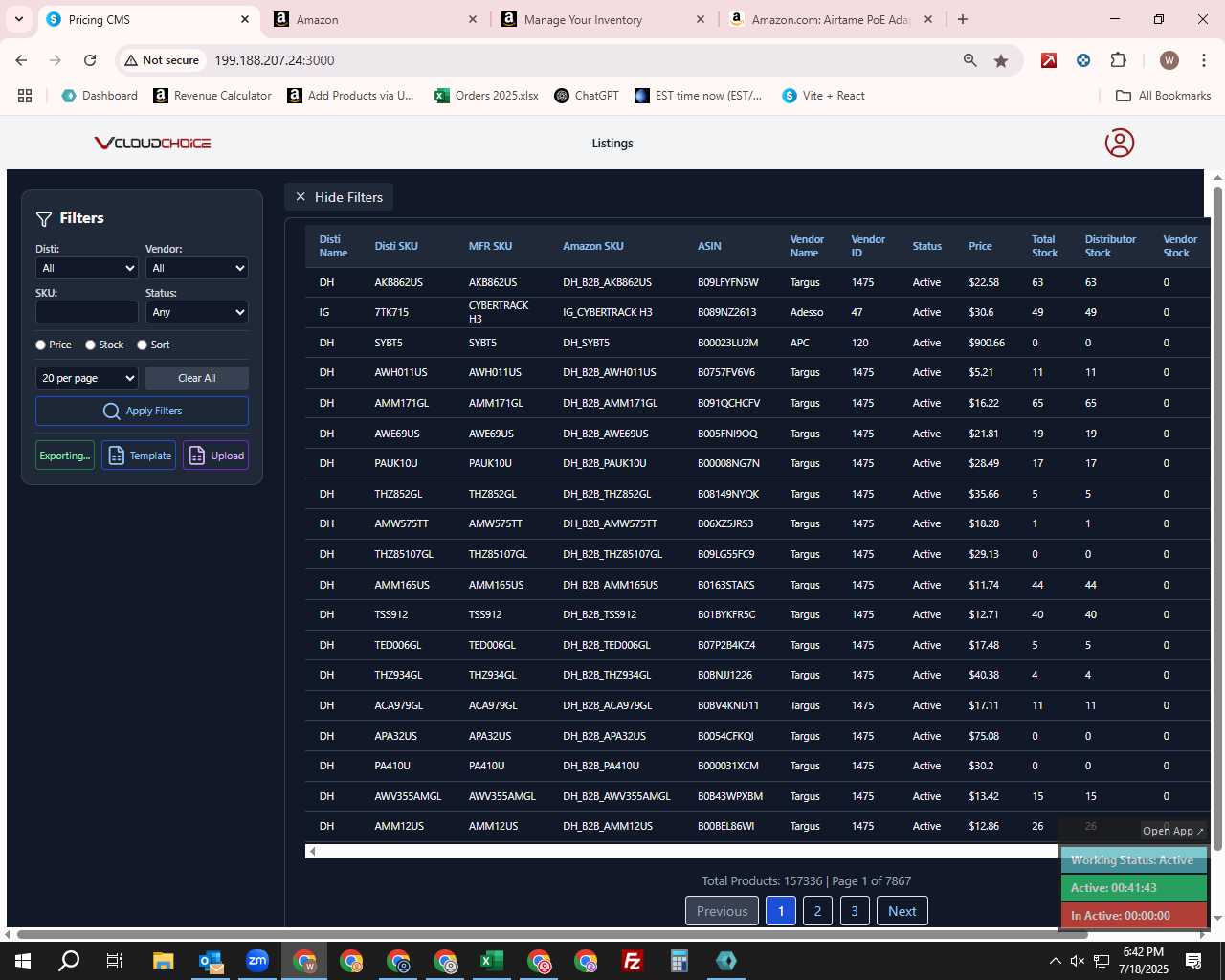Select the Price radio button
The height and width of the screenshot is (980, 1225).
point(40,345)
